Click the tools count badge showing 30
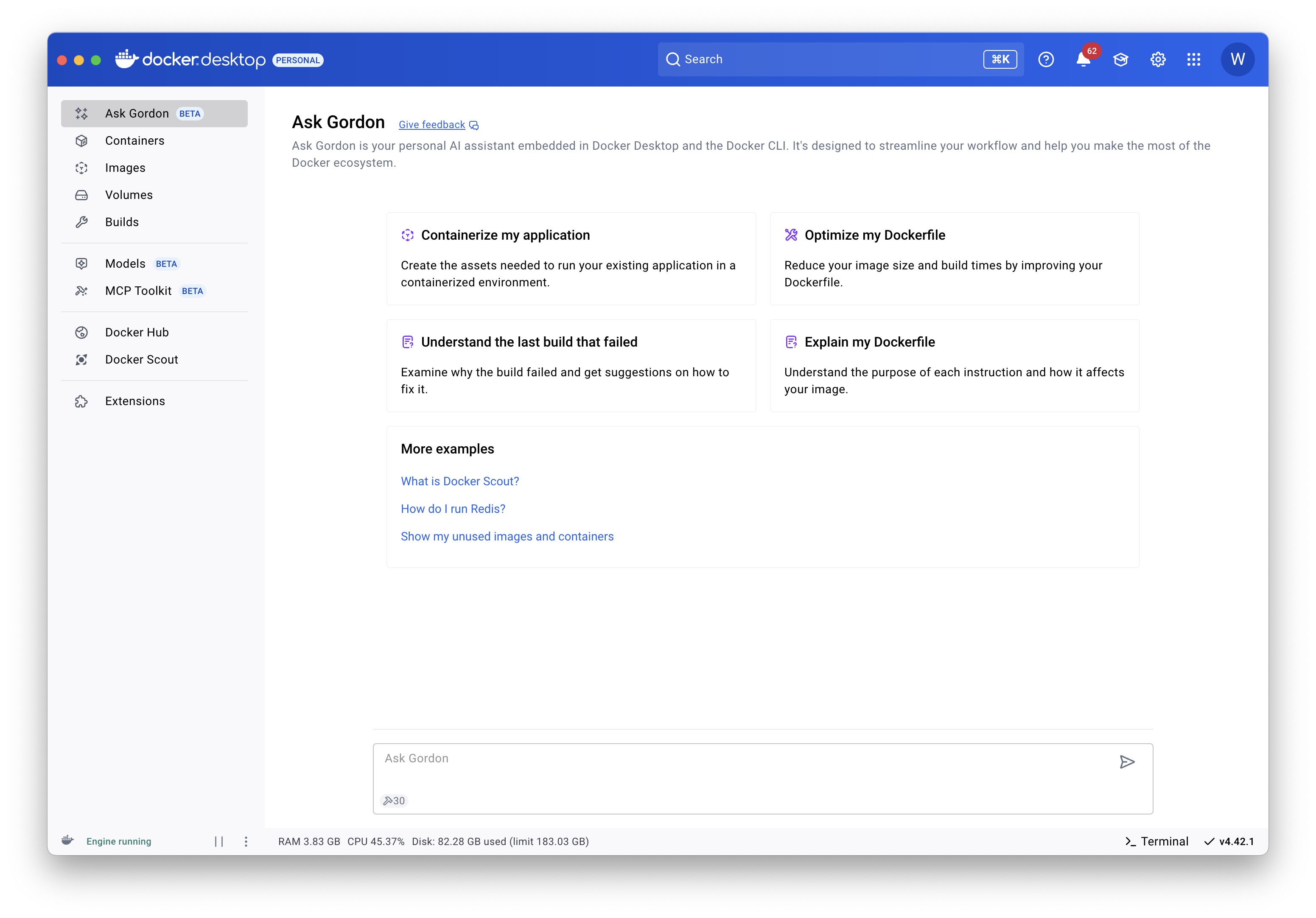 click(394, 800)
